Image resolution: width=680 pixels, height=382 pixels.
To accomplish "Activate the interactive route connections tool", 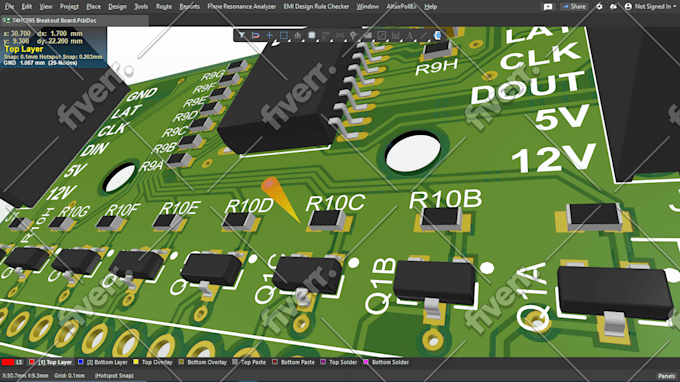I will point(326,36).
